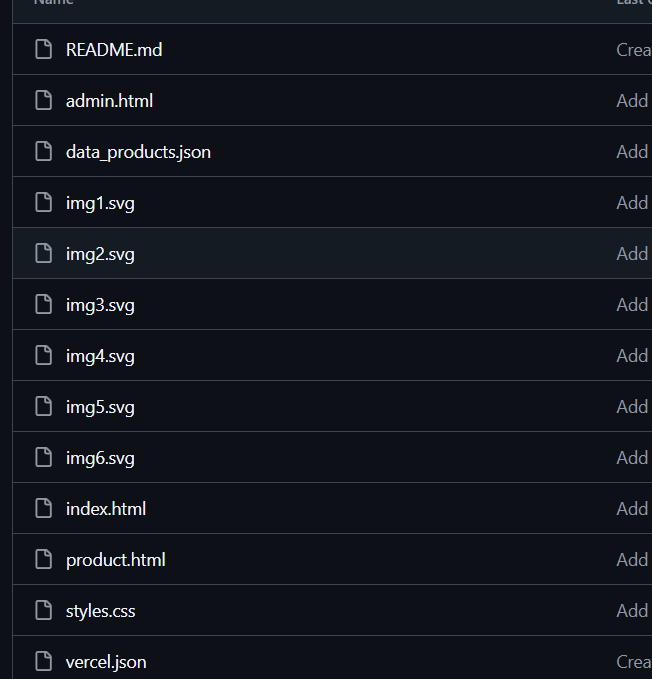Open the vercel.json file
This screenshot has height=679, width=652.
click(106, 661)
